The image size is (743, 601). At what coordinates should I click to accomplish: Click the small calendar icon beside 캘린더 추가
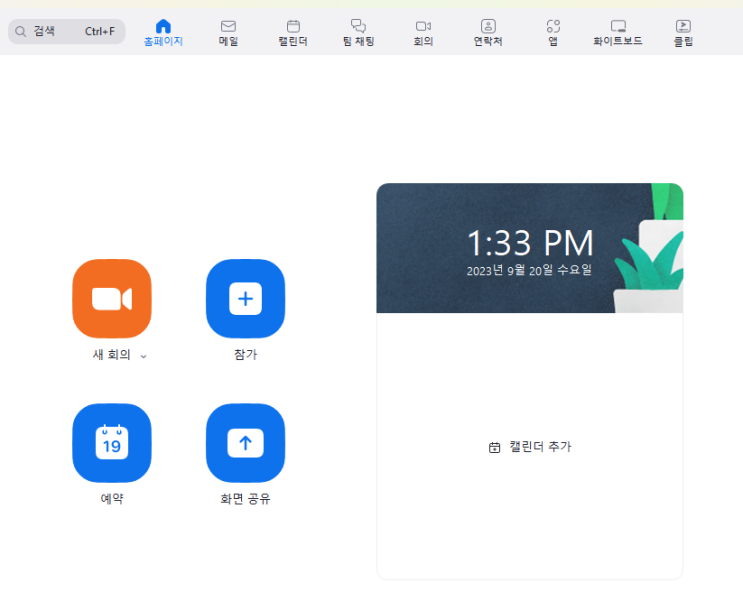494,447
